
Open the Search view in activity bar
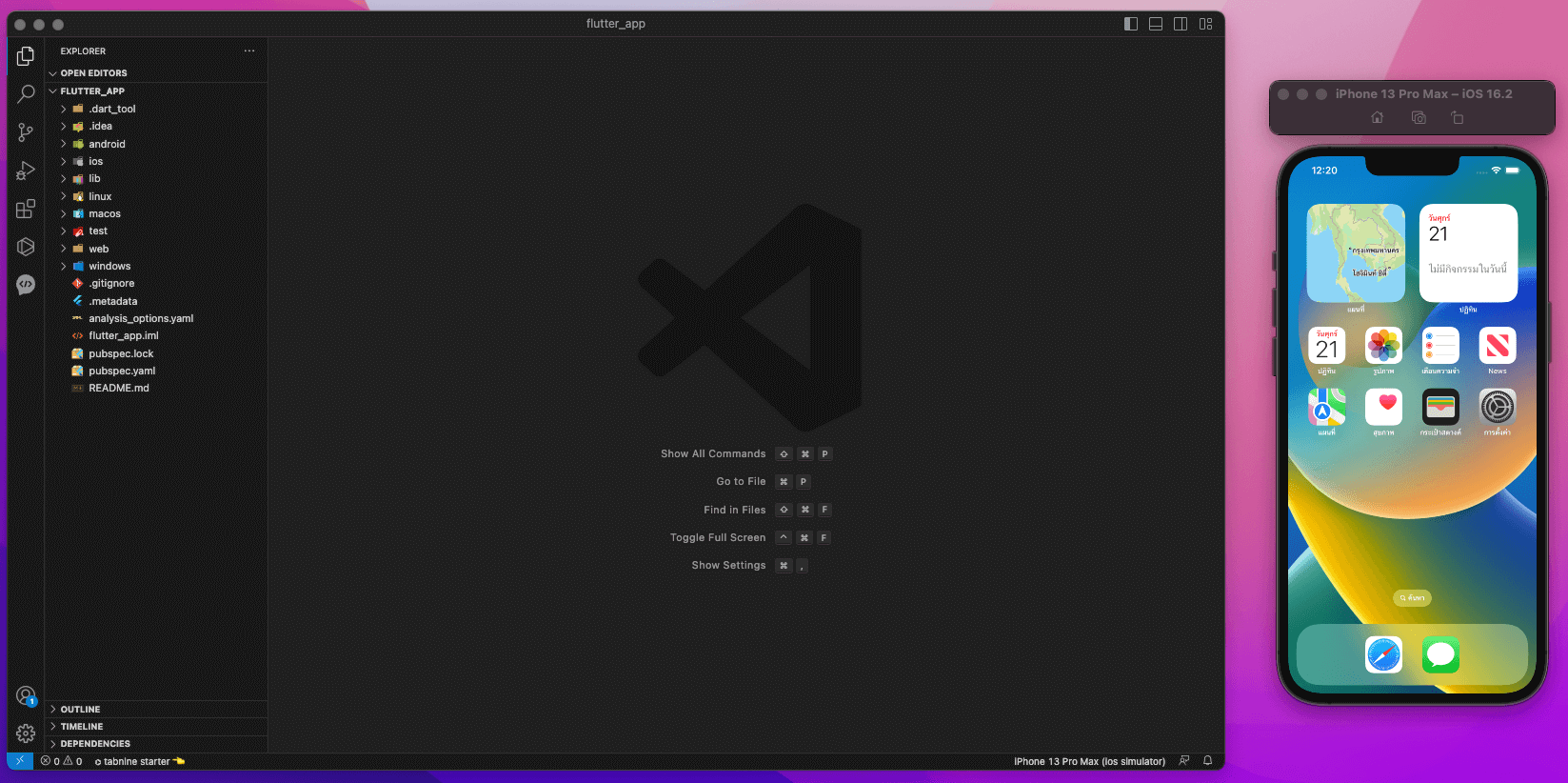(26, 93)
